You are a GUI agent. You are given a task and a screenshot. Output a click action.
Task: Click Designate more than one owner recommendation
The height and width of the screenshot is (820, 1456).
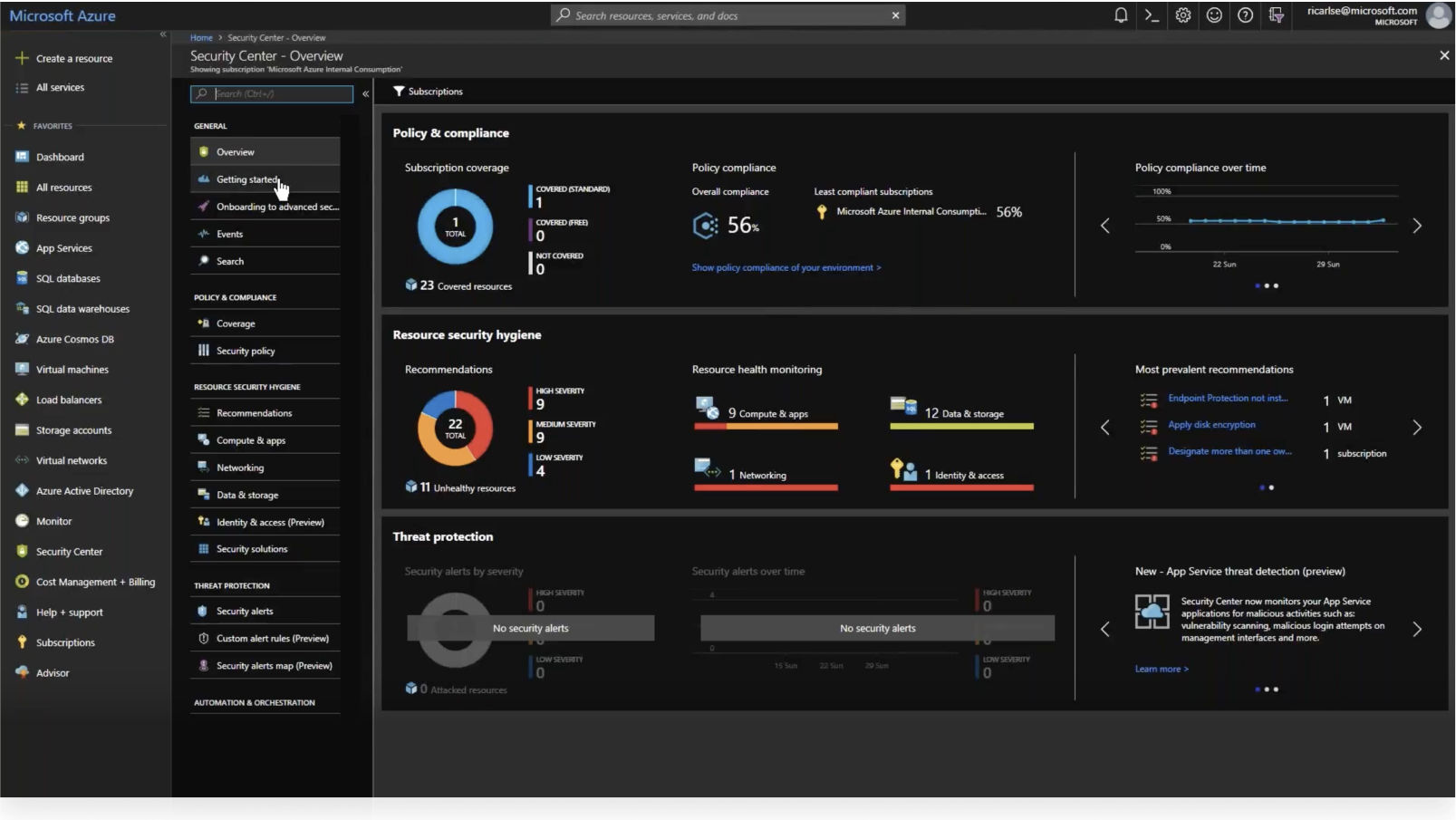(x=1229, y=451)
